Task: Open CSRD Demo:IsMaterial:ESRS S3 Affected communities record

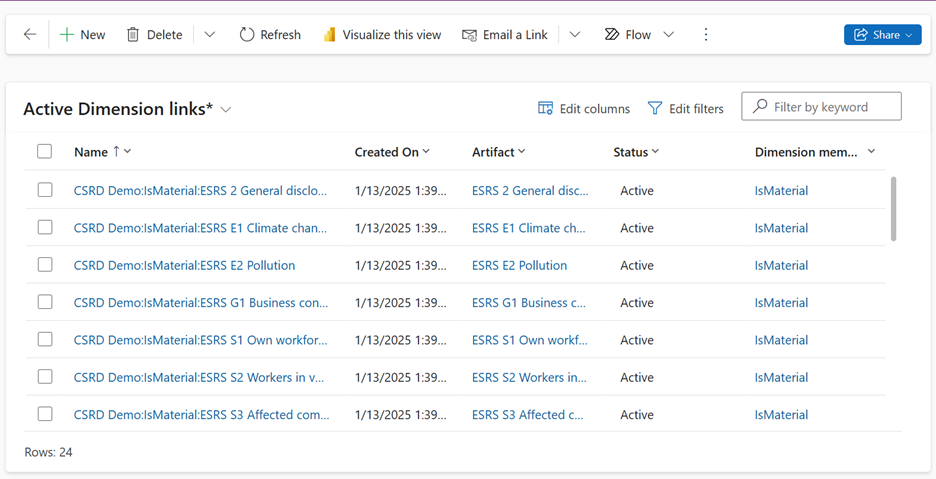Action: (201, 414)
